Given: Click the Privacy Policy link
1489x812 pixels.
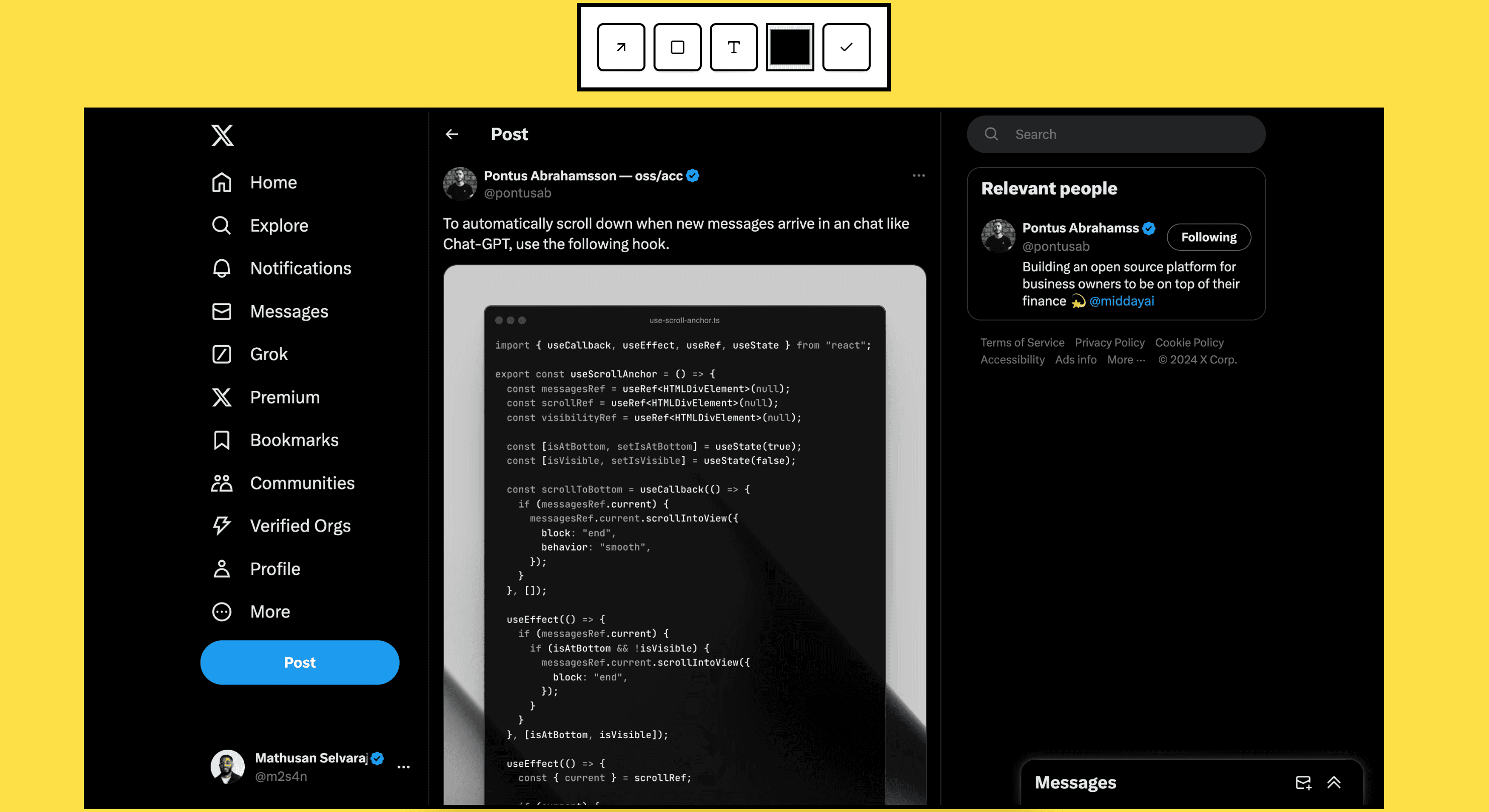Looking at the screenshot, I should pos(1109,342).
